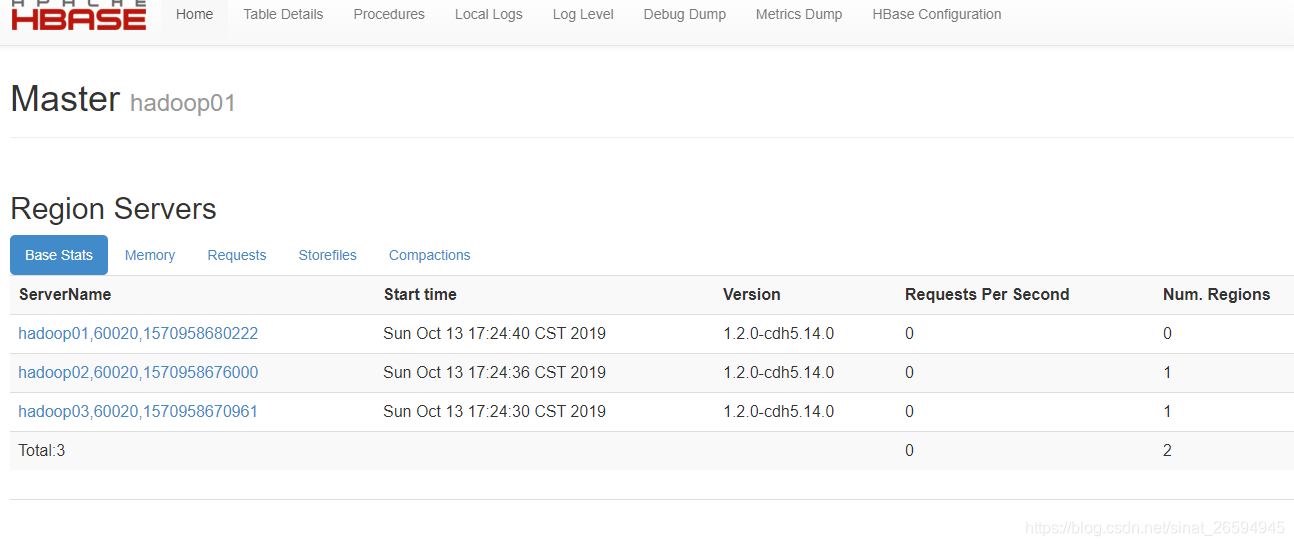Open Debug Dump

(685, 15)
